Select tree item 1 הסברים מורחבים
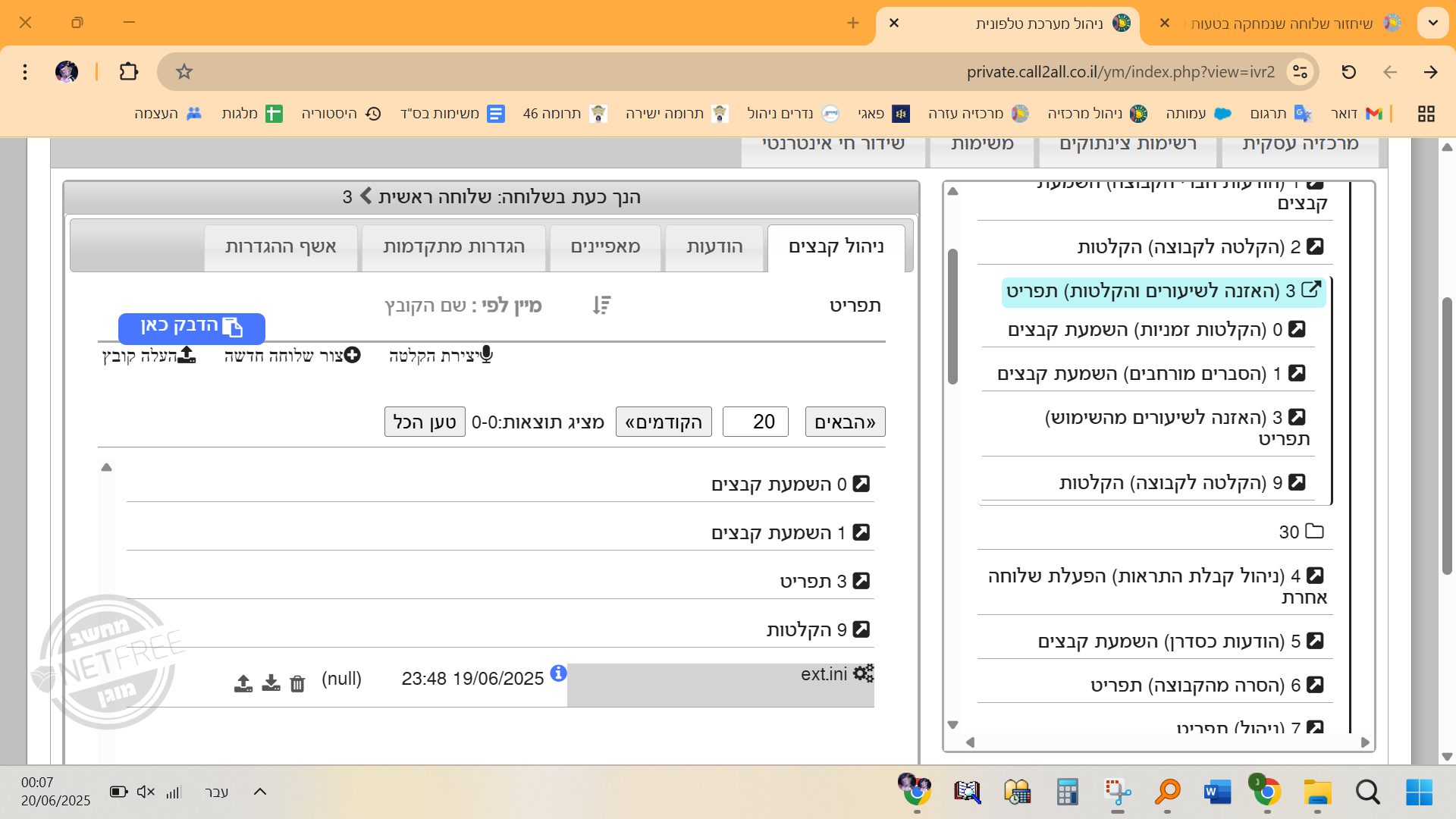1456x819 pixels. (1151, 374)
